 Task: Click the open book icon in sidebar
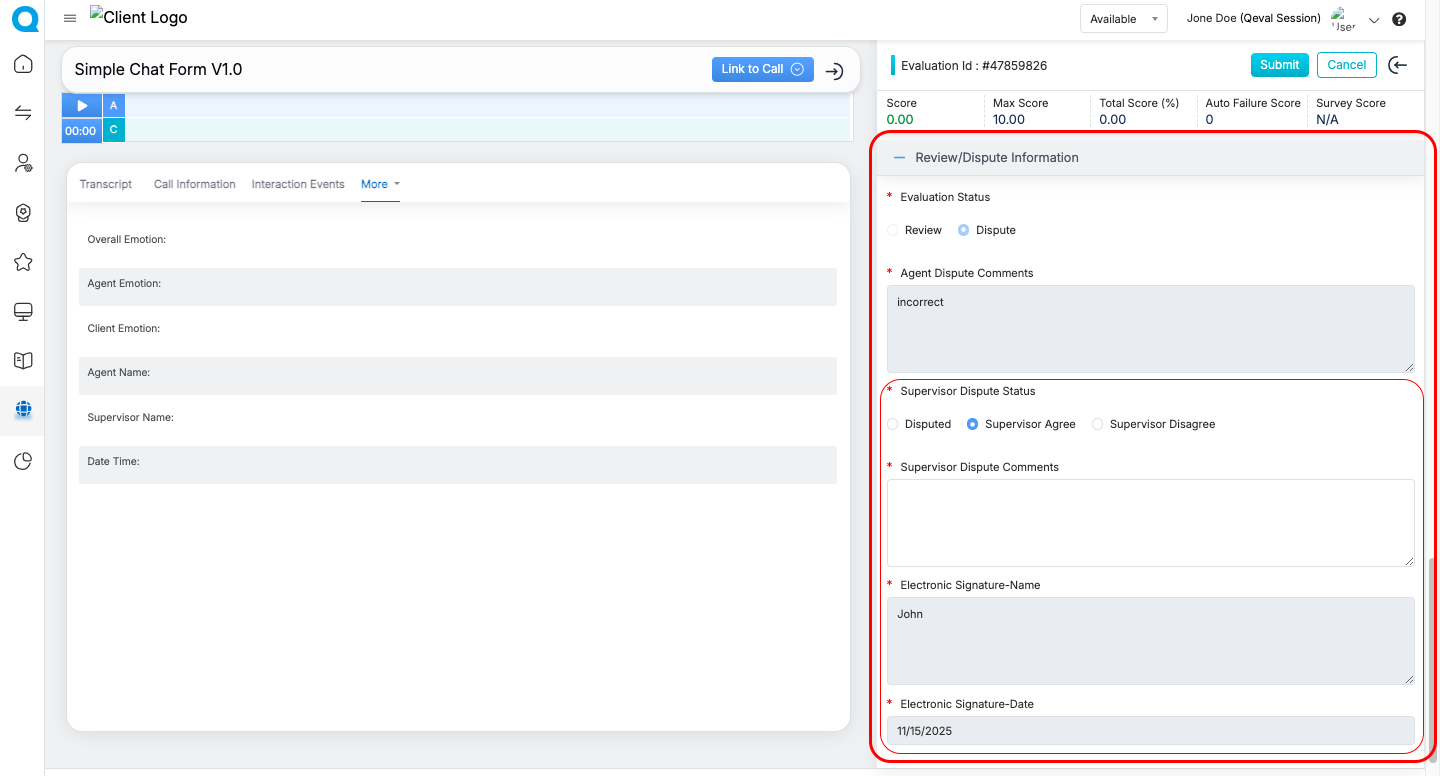point(23,361)
